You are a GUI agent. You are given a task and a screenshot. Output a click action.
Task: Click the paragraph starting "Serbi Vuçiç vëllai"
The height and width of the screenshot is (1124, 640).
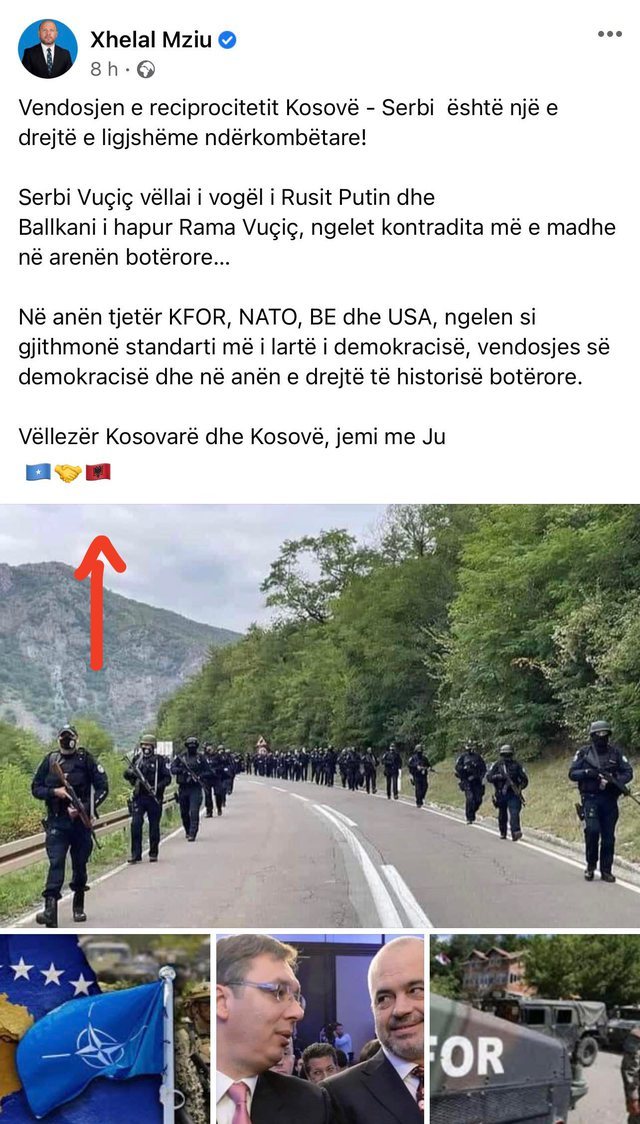click(x=317, y=227)
